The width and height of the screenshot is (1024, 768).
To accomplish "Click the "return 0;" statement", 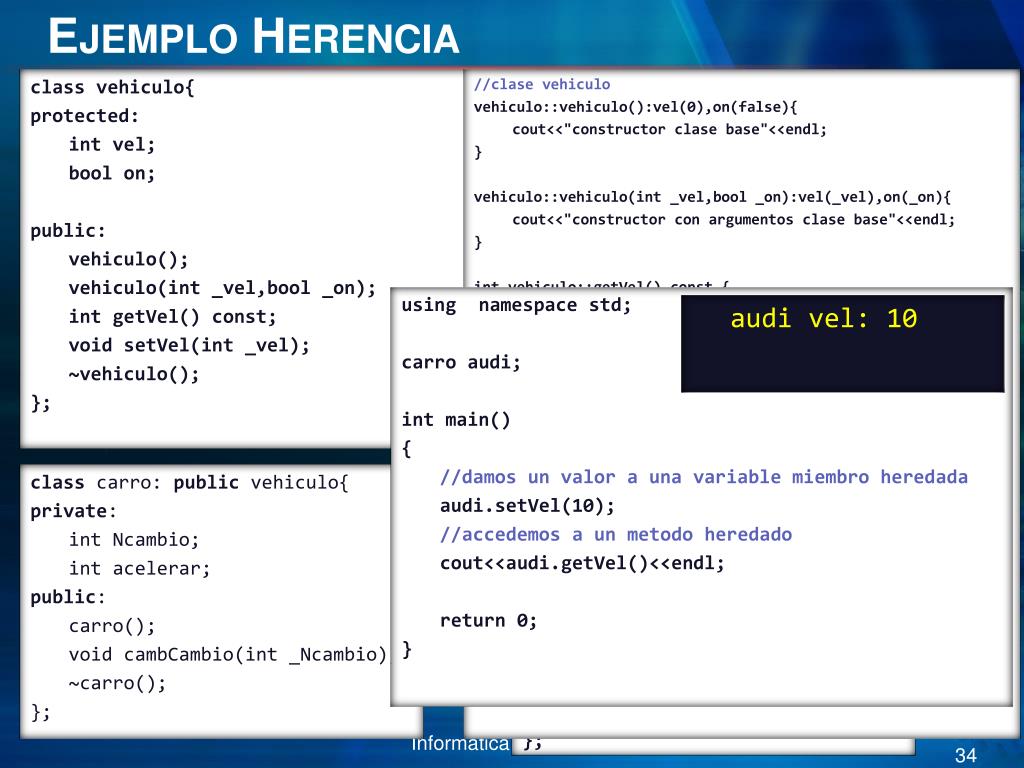I will pos(488,621).
